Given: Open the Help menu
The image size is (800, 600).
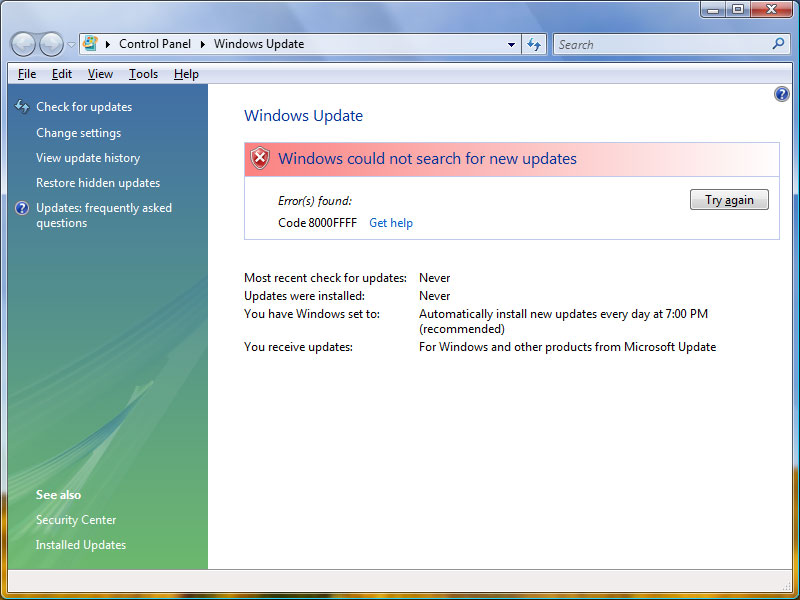Looking at the screenshot, I should tap(186, 74).
